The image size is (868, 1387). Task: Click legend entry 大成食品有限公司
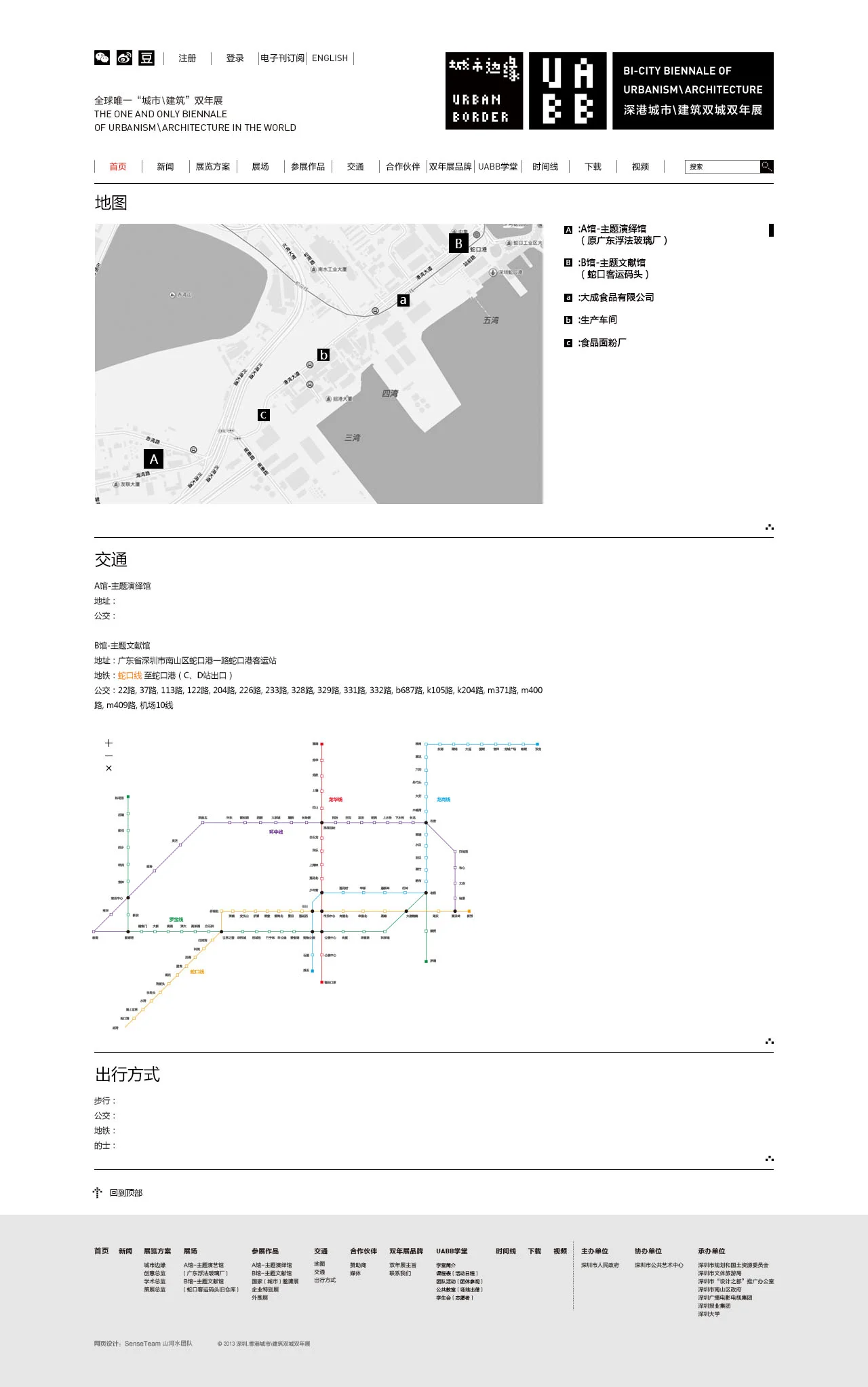[610, 297]
